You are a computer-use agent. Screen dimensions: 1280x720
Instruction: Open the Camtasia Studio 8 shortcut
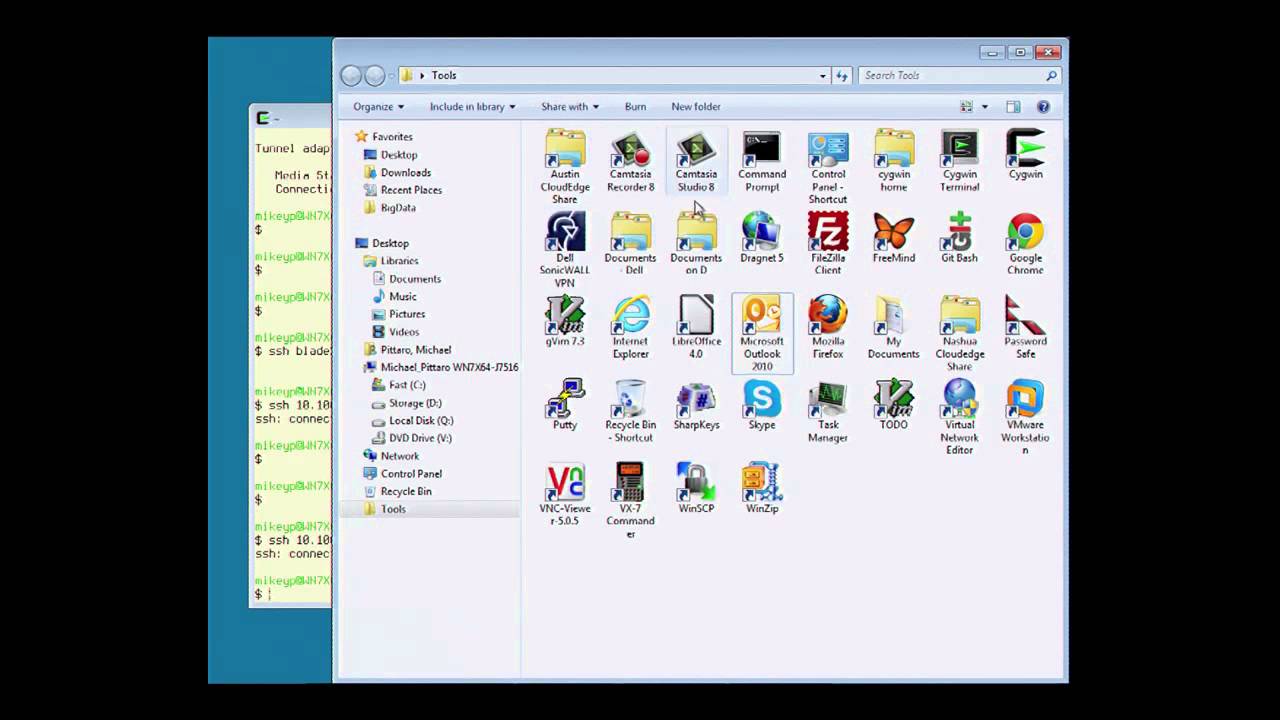coord(696,161)
